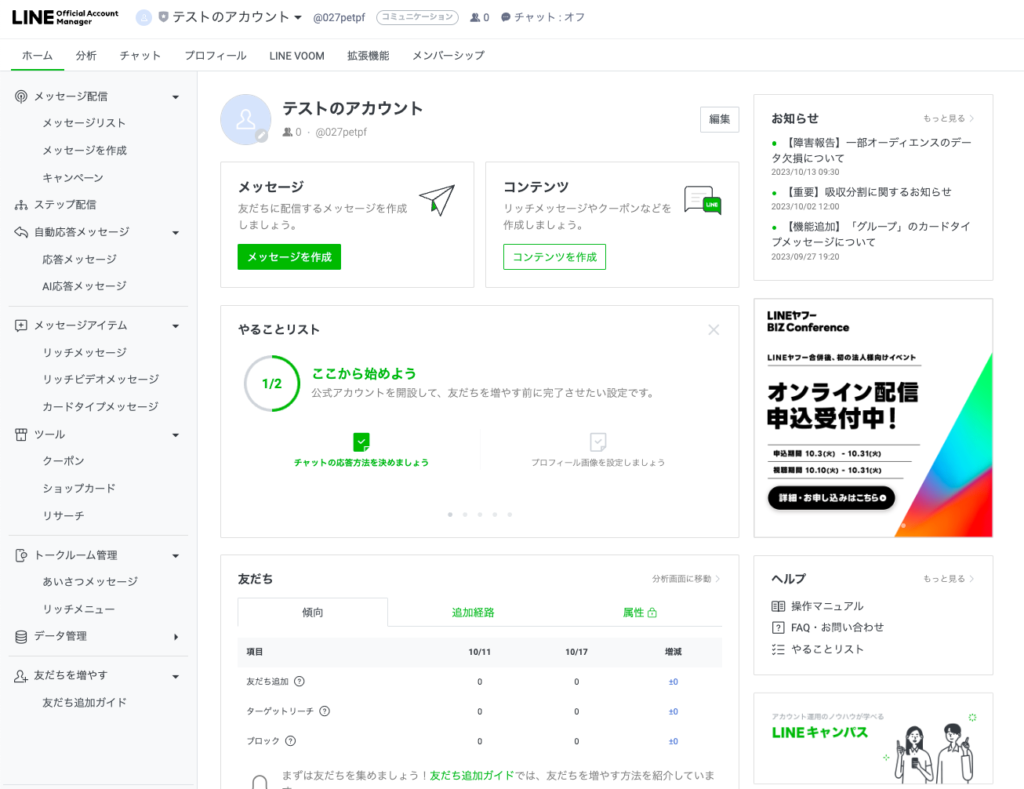Open the プロフィール tab
The height and width of the screenshot is (789, 1024).
(216, 56)
